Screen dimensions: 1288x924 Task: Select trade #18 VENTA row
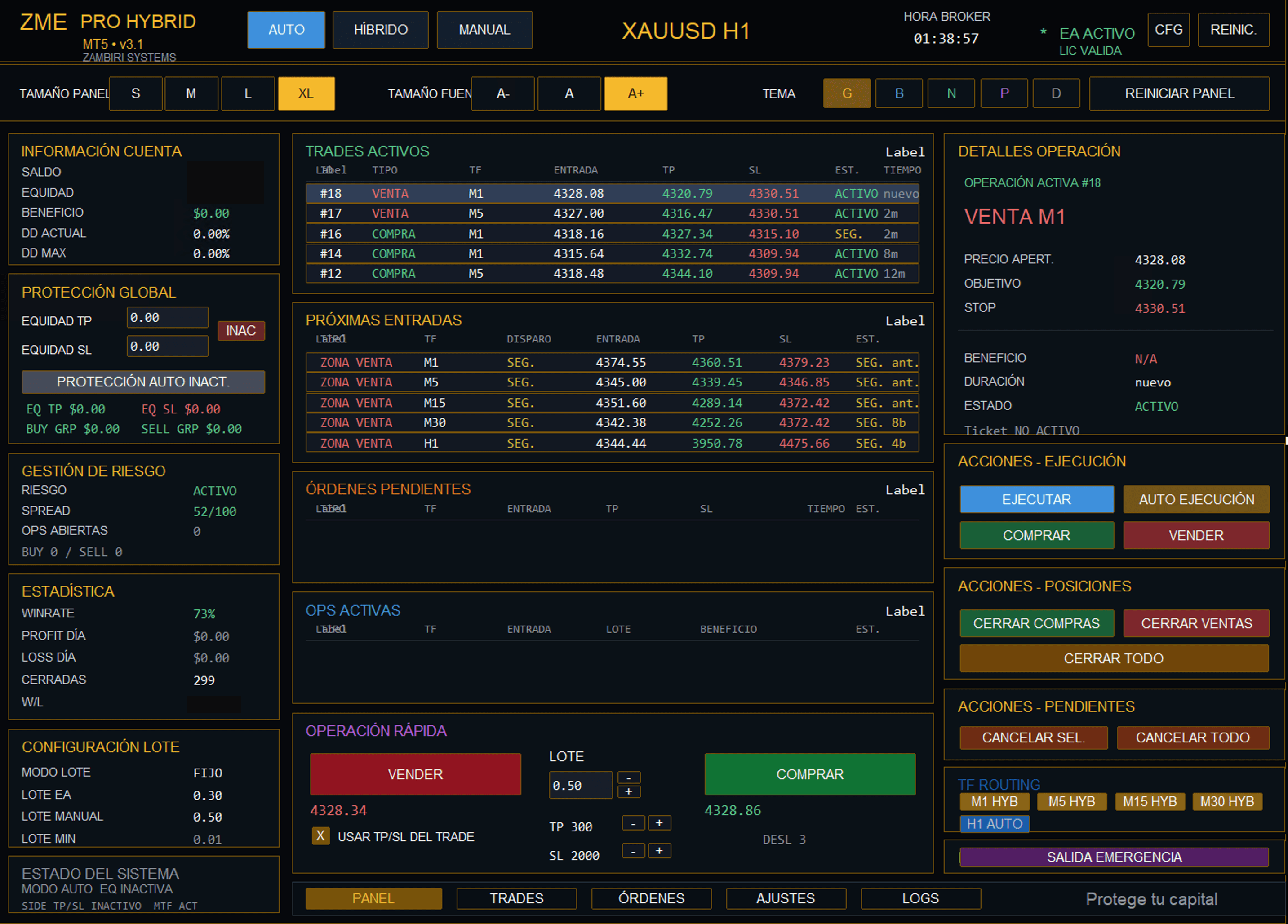[612, 194]
